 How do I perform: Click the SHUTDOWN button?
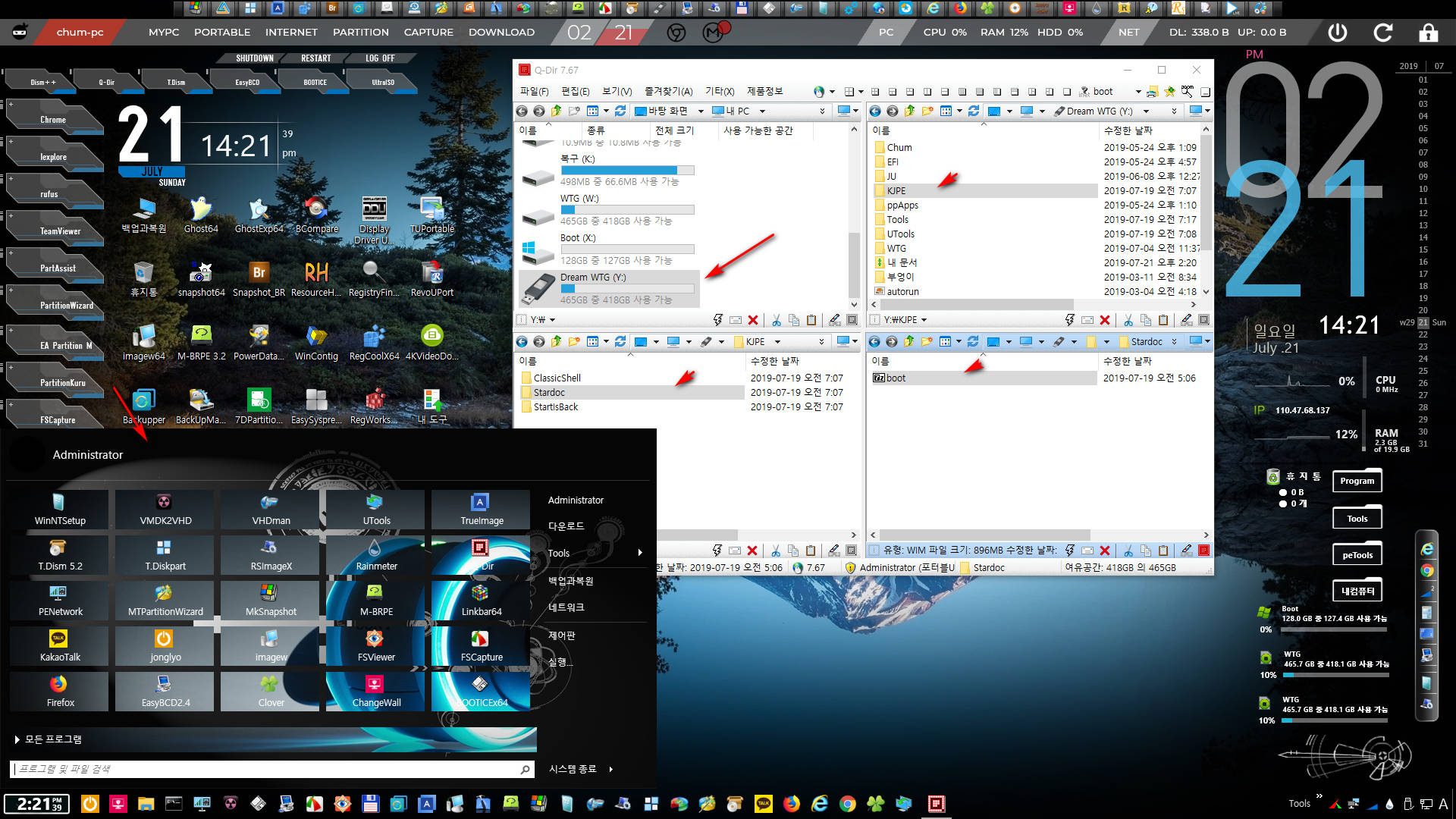(254, 58)
